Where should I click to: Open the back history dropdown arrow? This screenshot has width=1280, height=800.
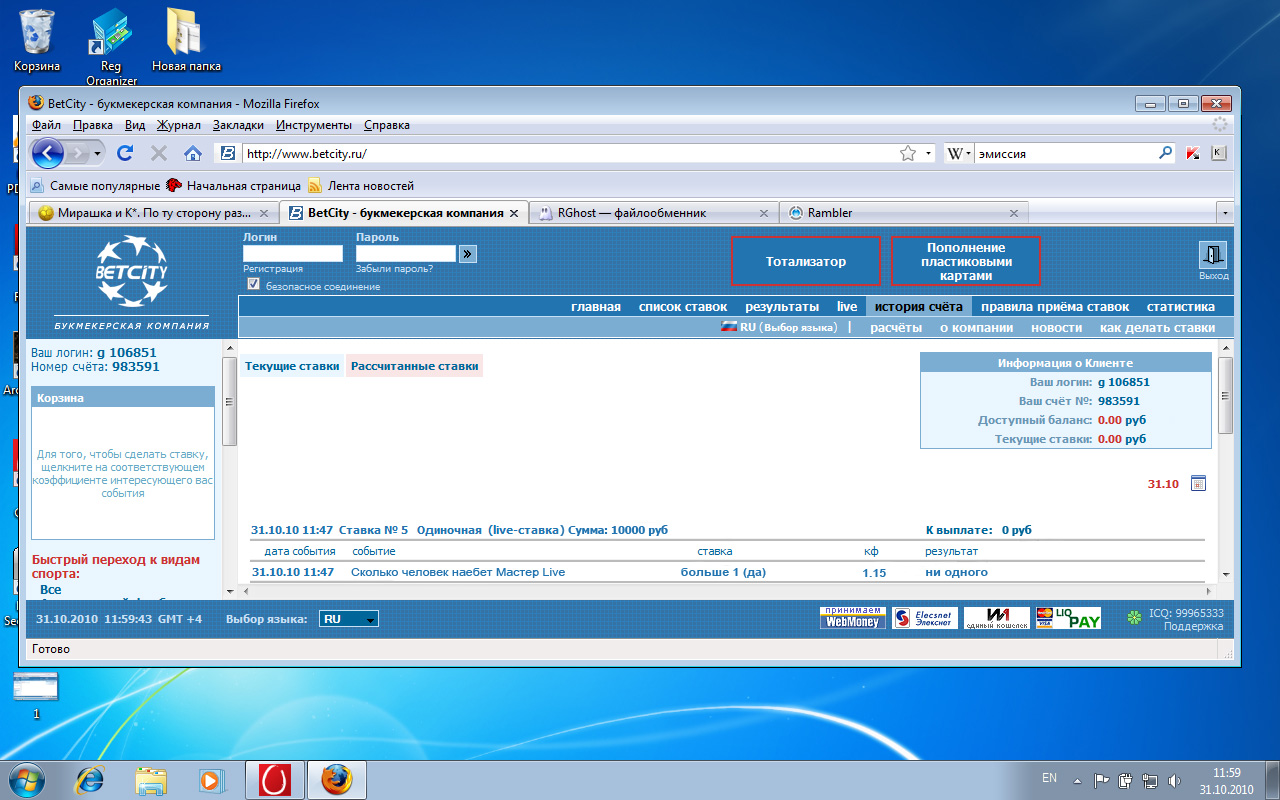(97, 154)
